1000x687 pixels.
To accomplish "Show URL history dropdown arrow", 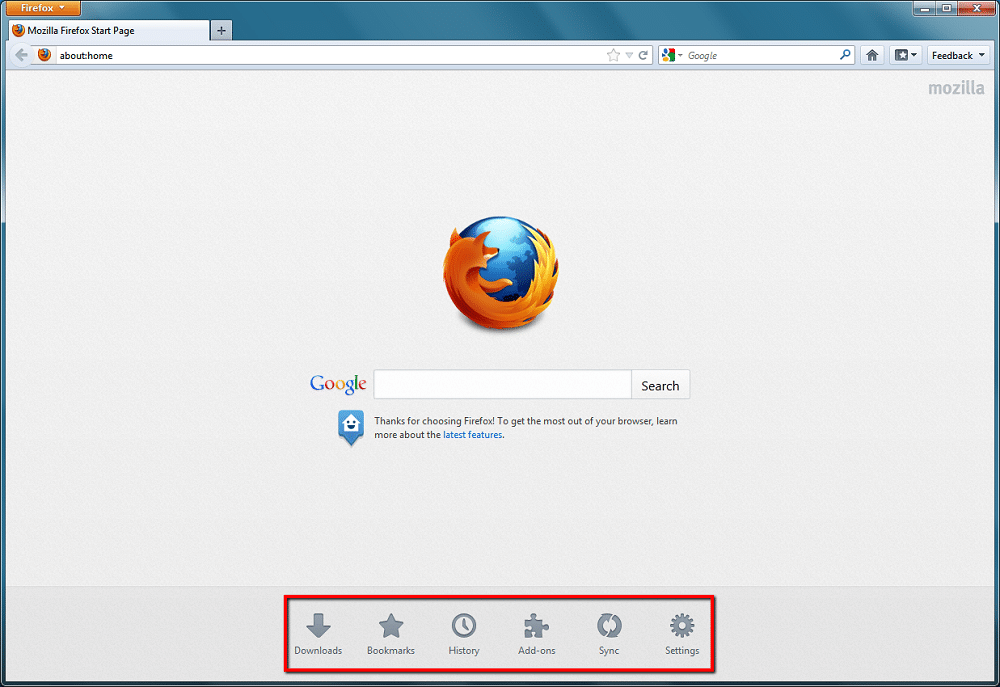I will coord(629,55).
